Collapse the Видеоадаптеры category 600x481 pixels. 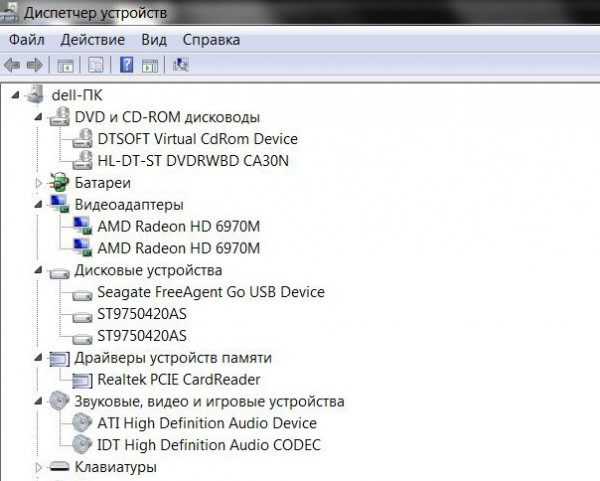pos(38,204)
